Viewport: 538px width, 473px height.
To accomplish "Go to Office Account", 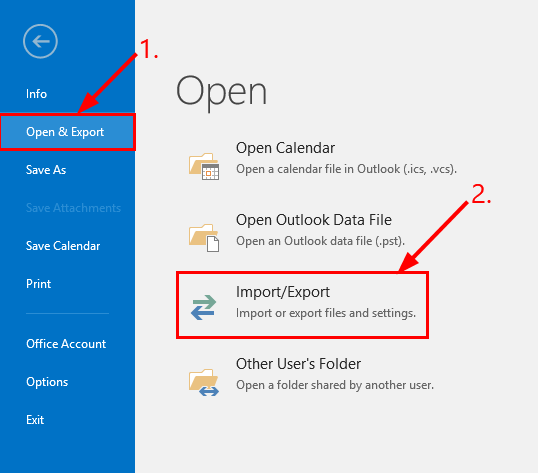I will point(66,344).
